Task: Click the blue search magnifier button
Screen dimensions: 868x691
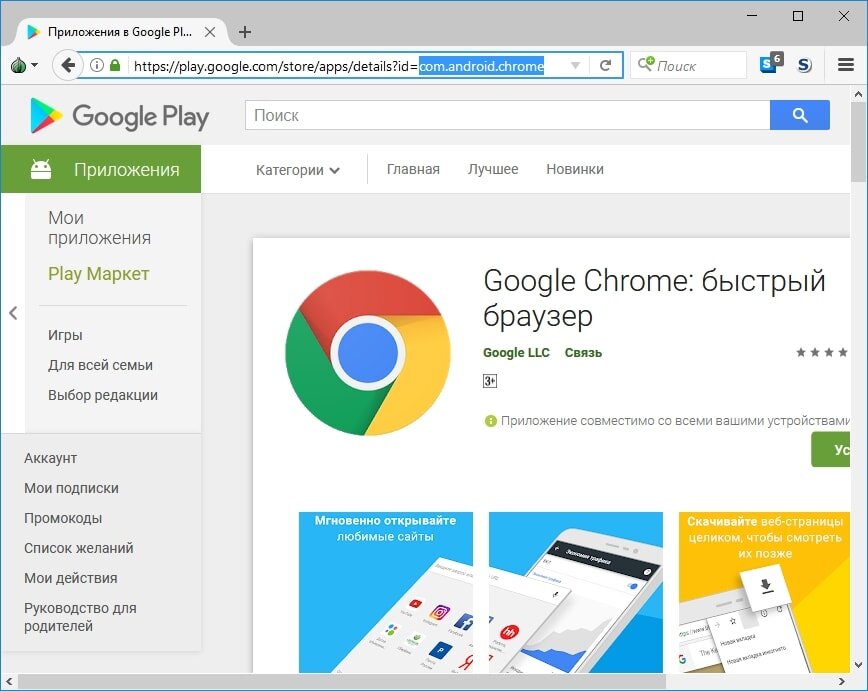Action: click(799, 115)
